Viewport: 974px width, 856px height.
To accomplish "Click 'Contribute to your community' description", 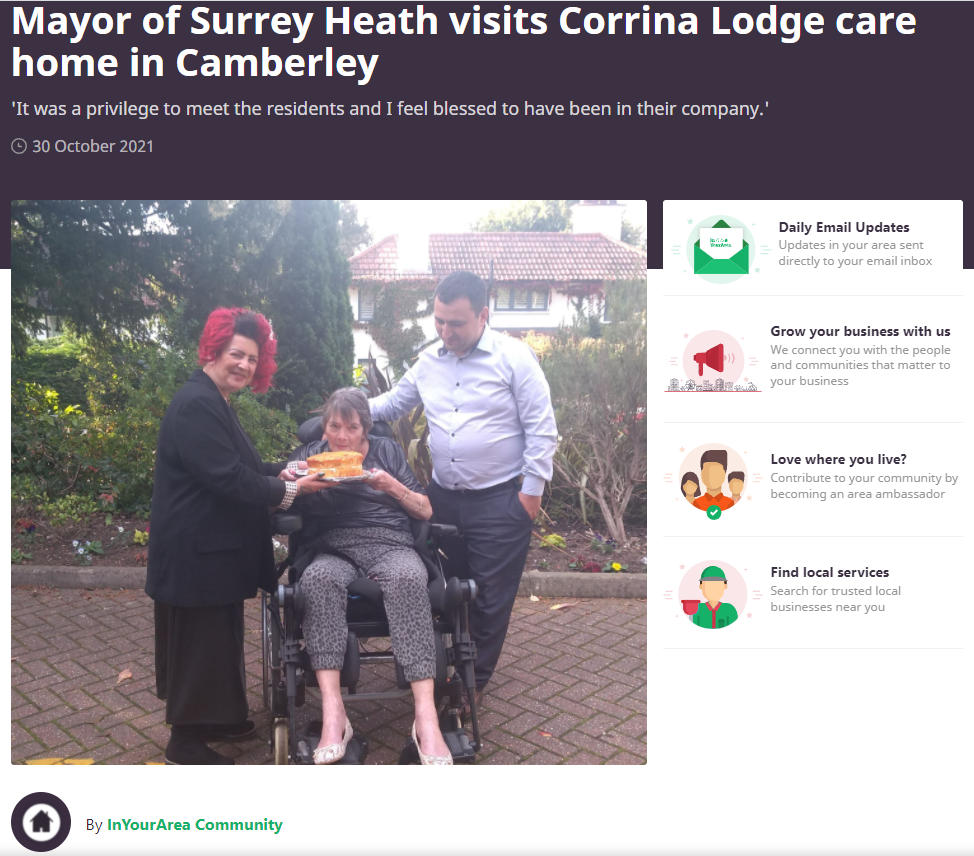I will coord(864,486).
